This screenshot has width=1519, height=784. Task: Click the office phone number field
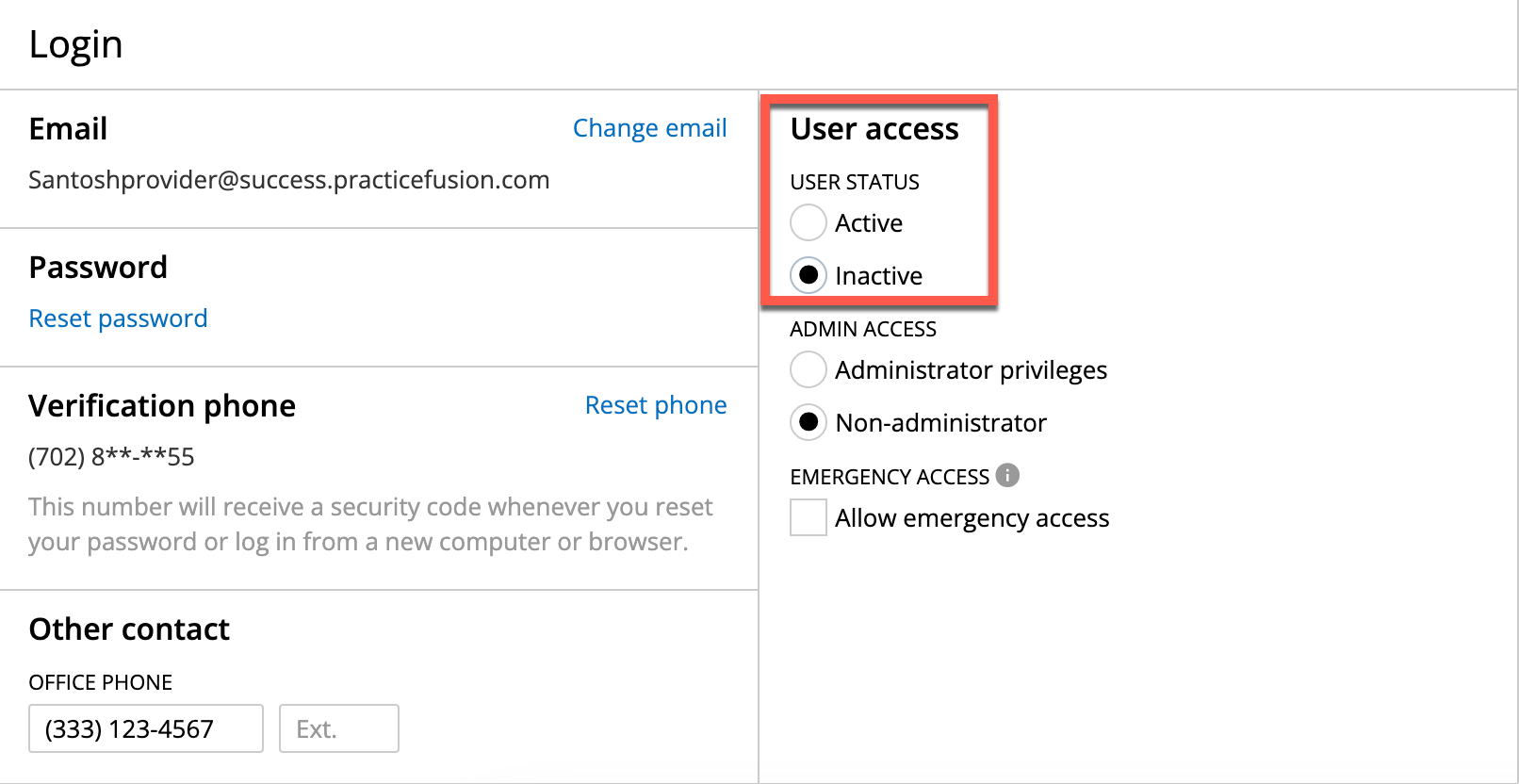pos(145,727)
